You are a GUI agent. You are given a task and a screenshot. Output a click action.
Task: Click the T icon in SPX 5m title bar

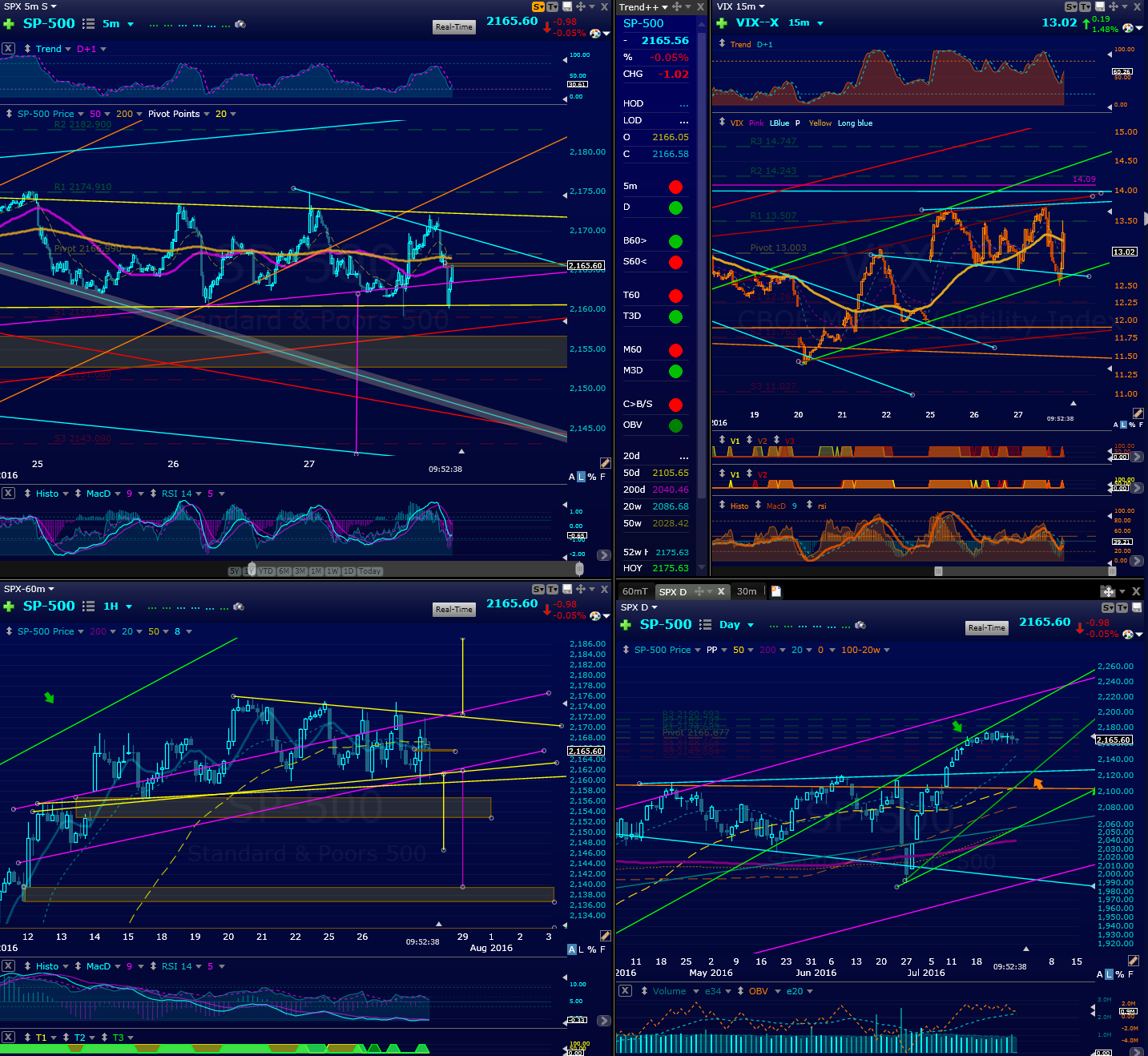coord(552,6)
